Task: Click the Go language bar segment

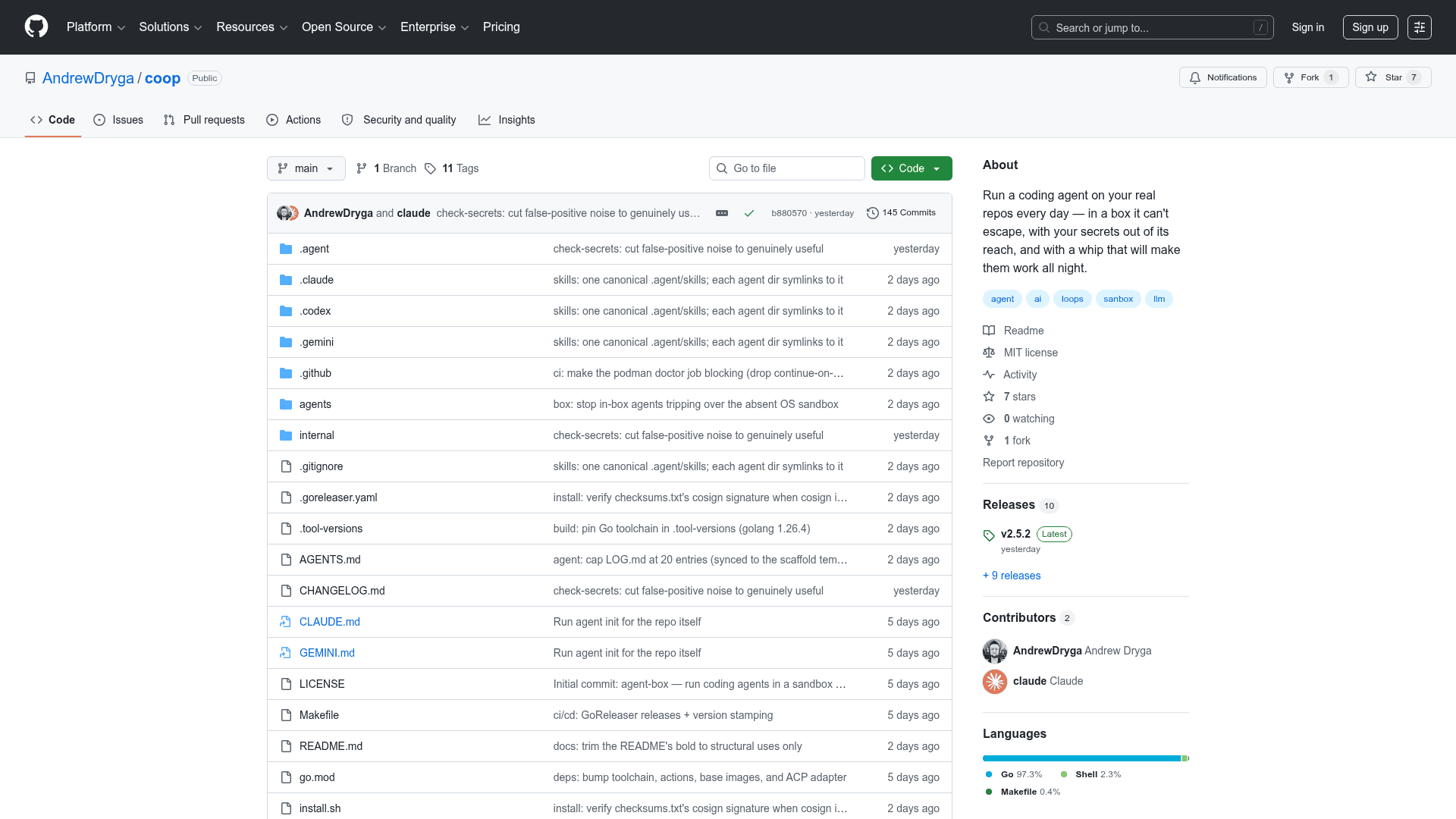Action: coord(1081,758)
